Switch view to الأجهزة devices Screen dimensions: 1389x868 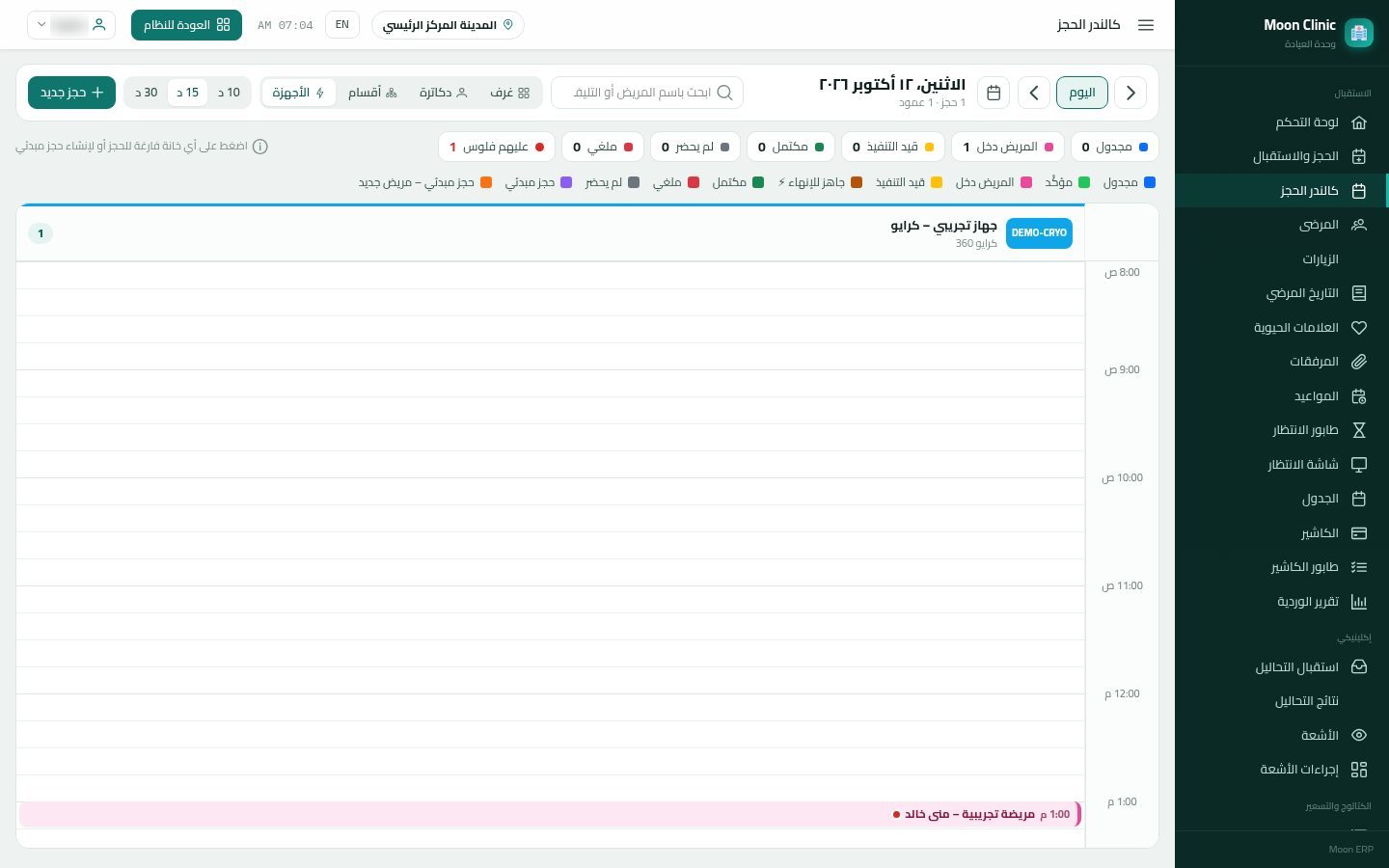click(298, 93)
